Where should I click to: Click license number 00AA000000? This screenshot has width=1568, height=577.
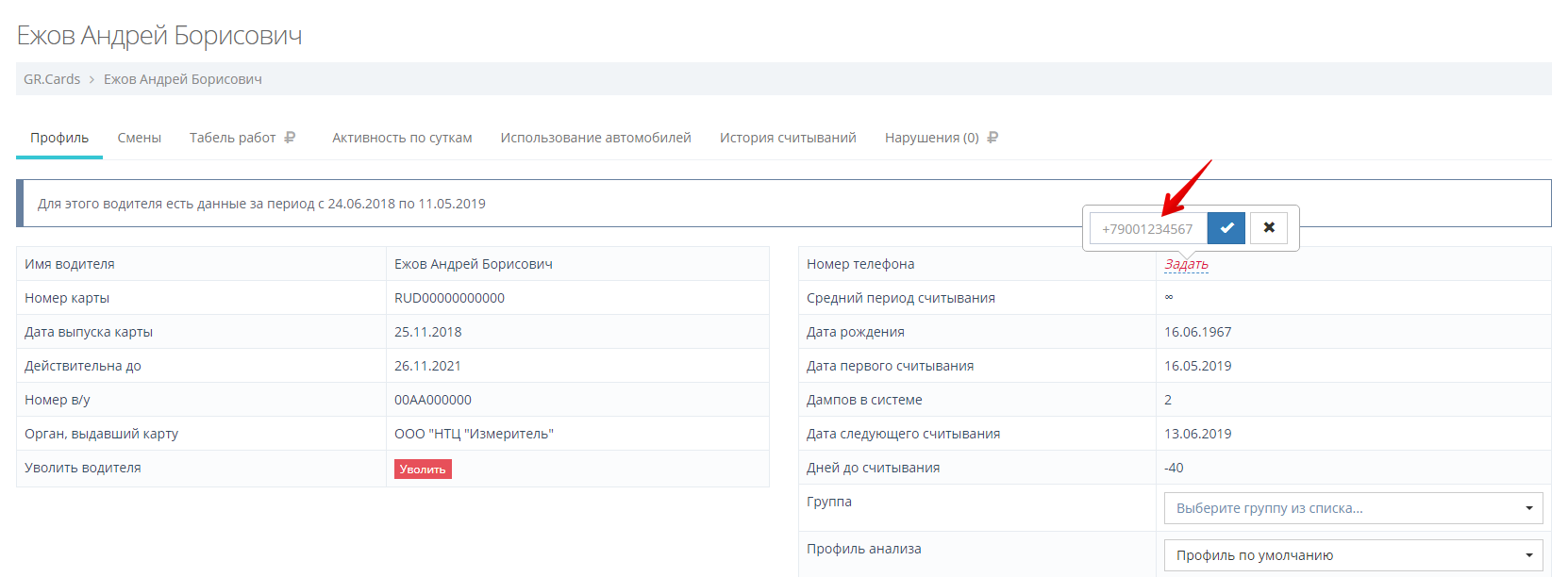[x=433, y=400]
